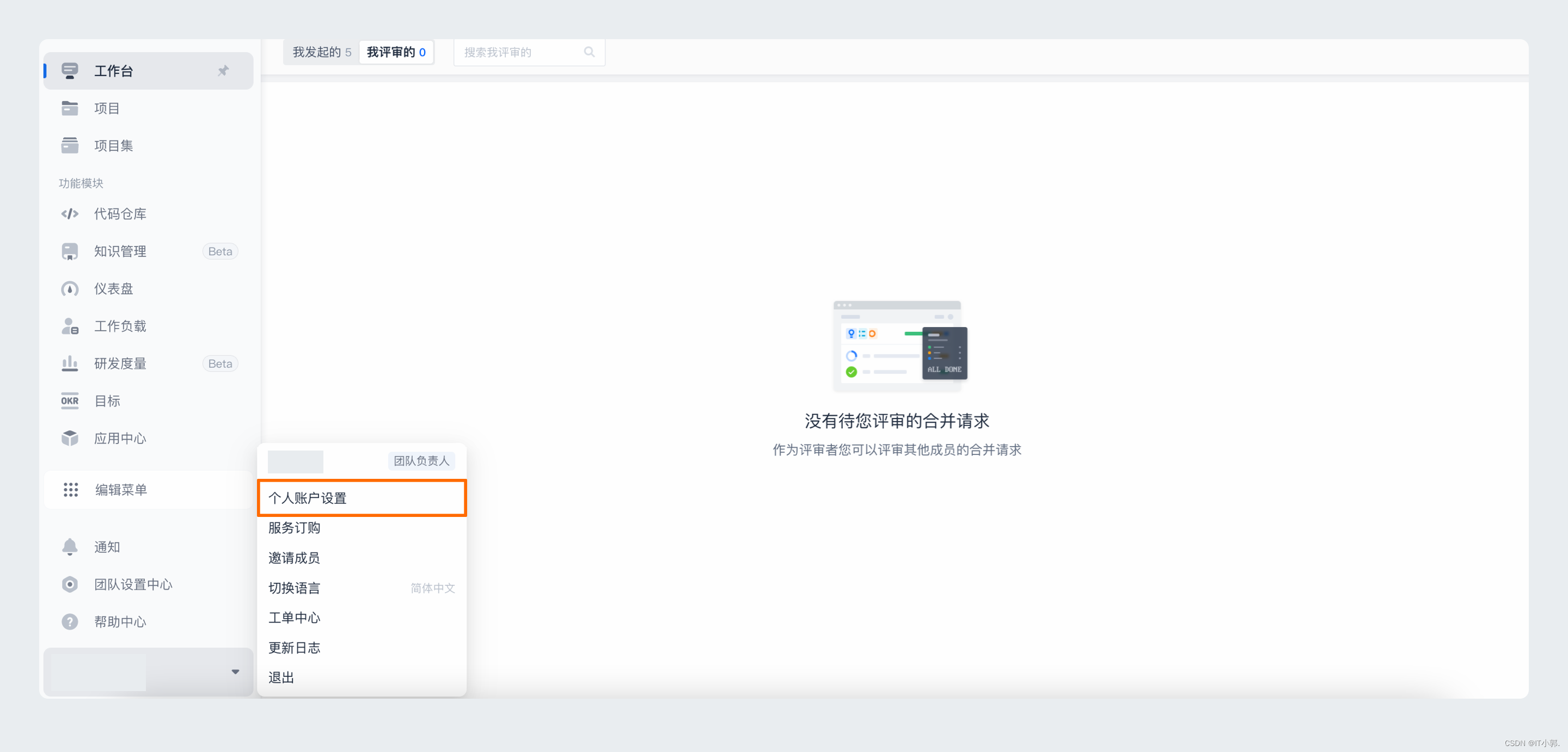Viewport: 1568px width, 752px height.
Task: Select 退出 to log out
Action: pos(282,677)
